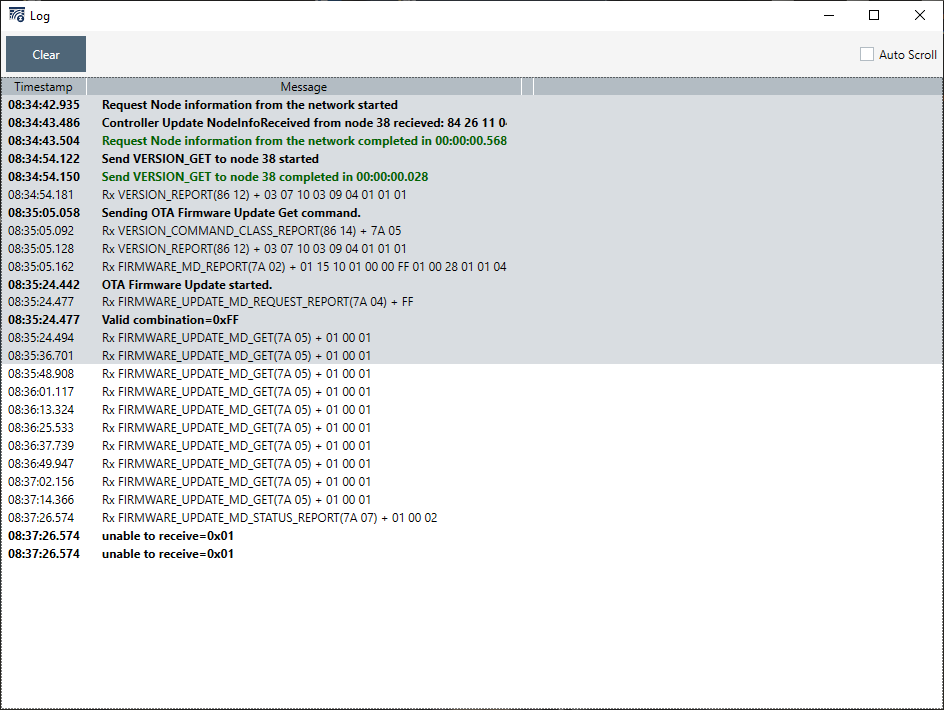This screenshot has width=944, height=711.
Task: Click the Message column header
Action: pyautogui.click(x=303, y=87)
